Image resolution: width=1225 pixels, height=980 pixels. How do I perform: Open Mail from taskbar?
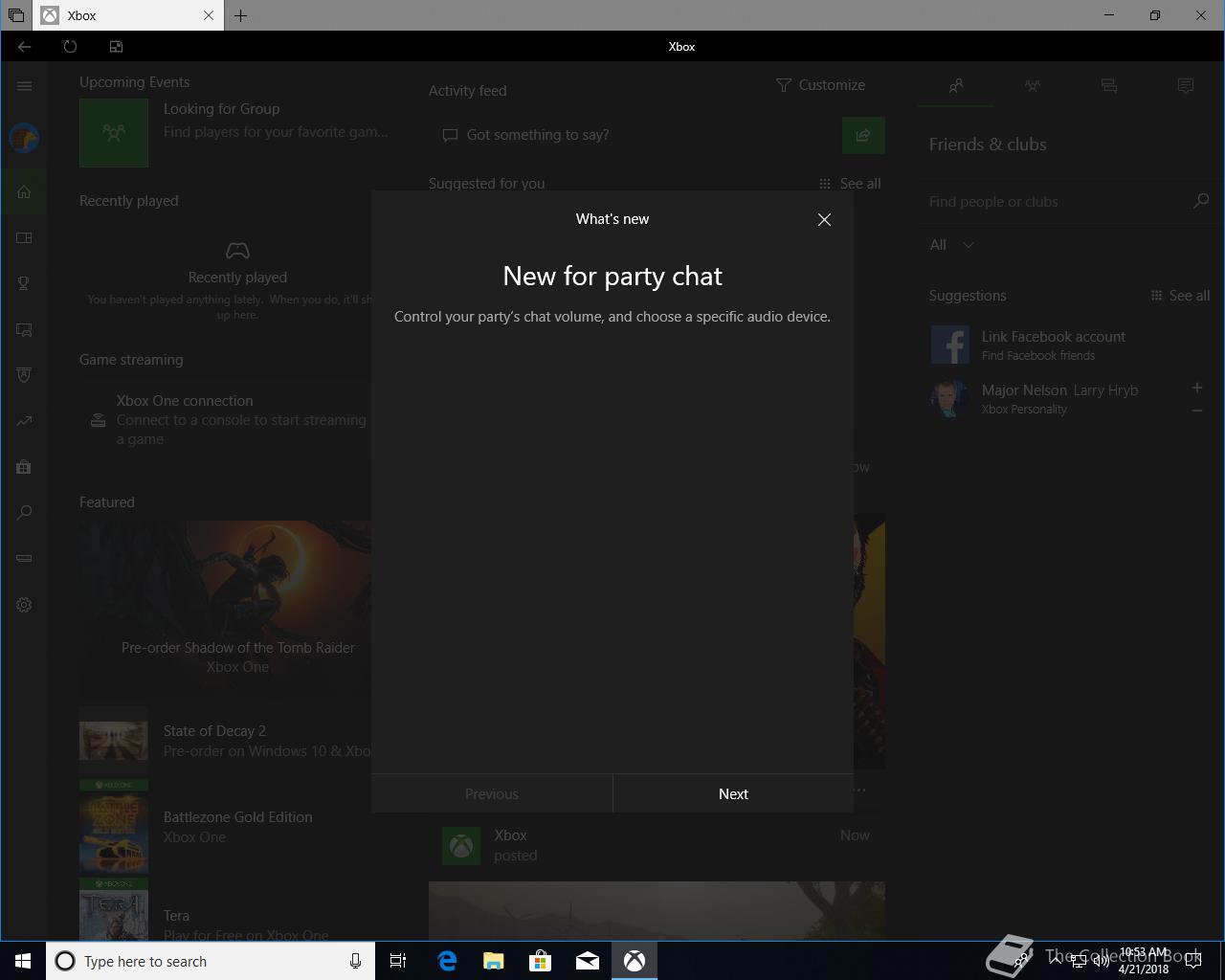pyautogui.click(x=587, y=961)
